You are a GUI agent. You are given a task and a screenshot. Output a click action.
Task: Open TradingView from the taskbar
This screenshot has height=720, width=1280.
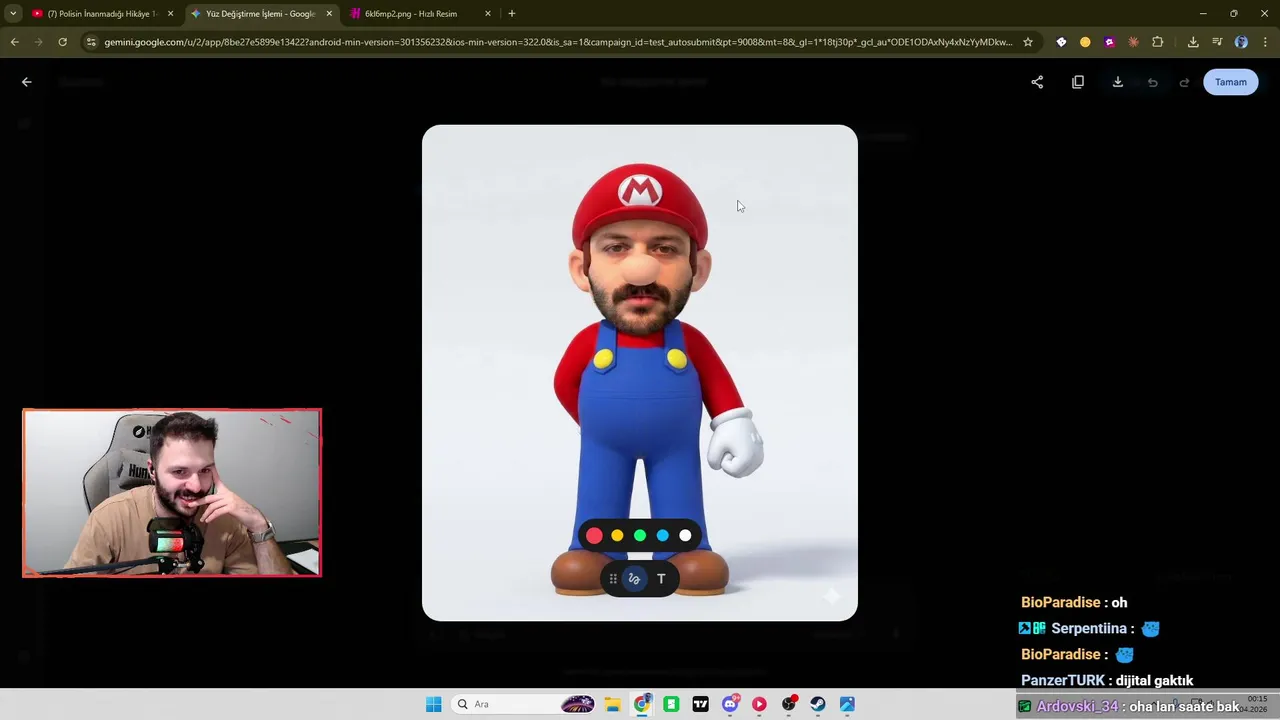pyautogui.click(x=700, y=704)
